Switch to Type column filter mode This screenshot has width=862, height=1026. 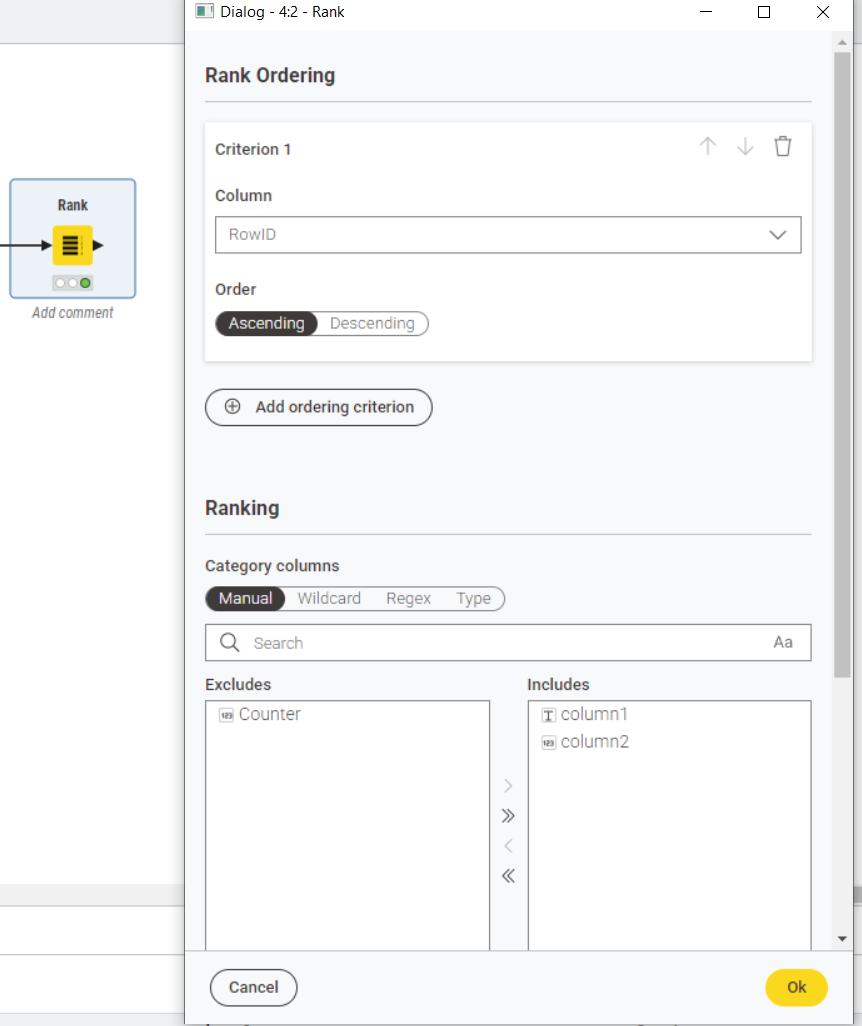[x=474, y=599]
